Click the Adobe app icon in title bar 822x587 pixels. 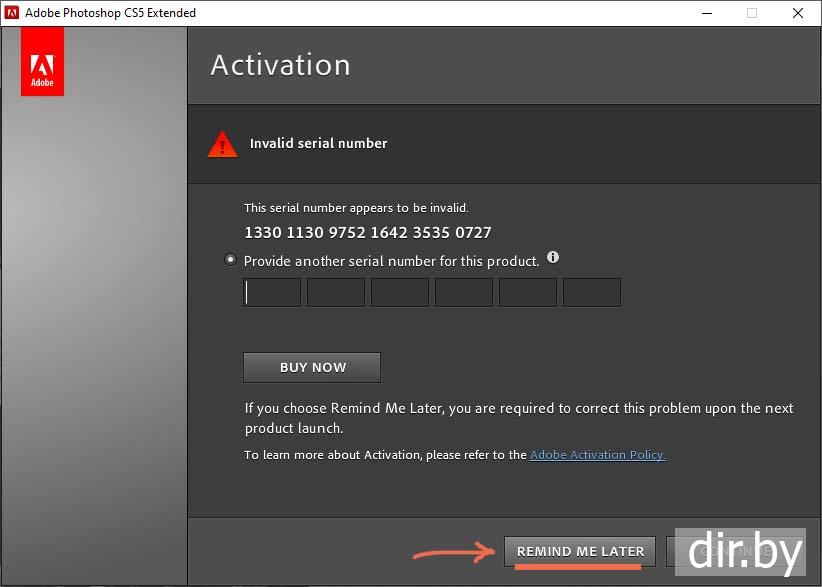(x=13, y=13)
